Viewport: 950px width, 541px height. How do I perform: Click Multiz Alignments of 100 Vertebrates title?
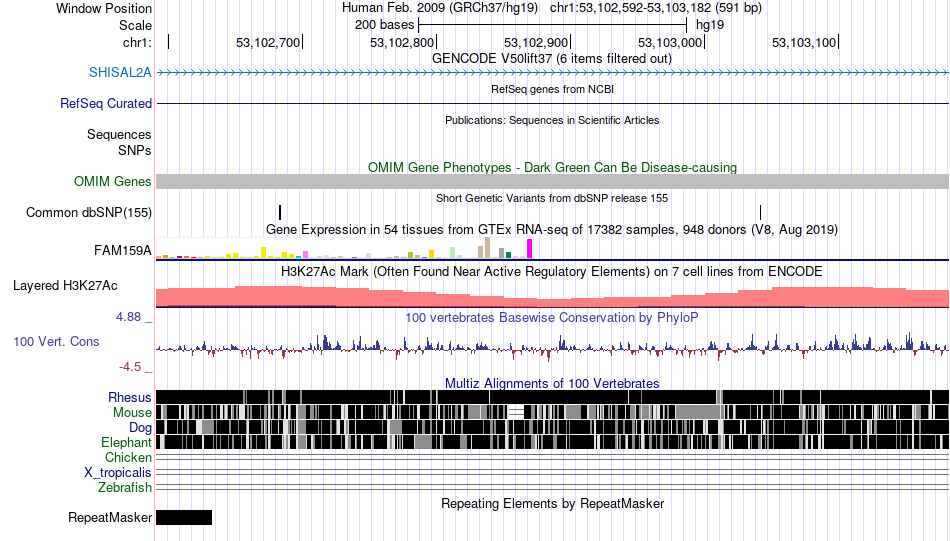pyautogui.click(x=552, y=383)
